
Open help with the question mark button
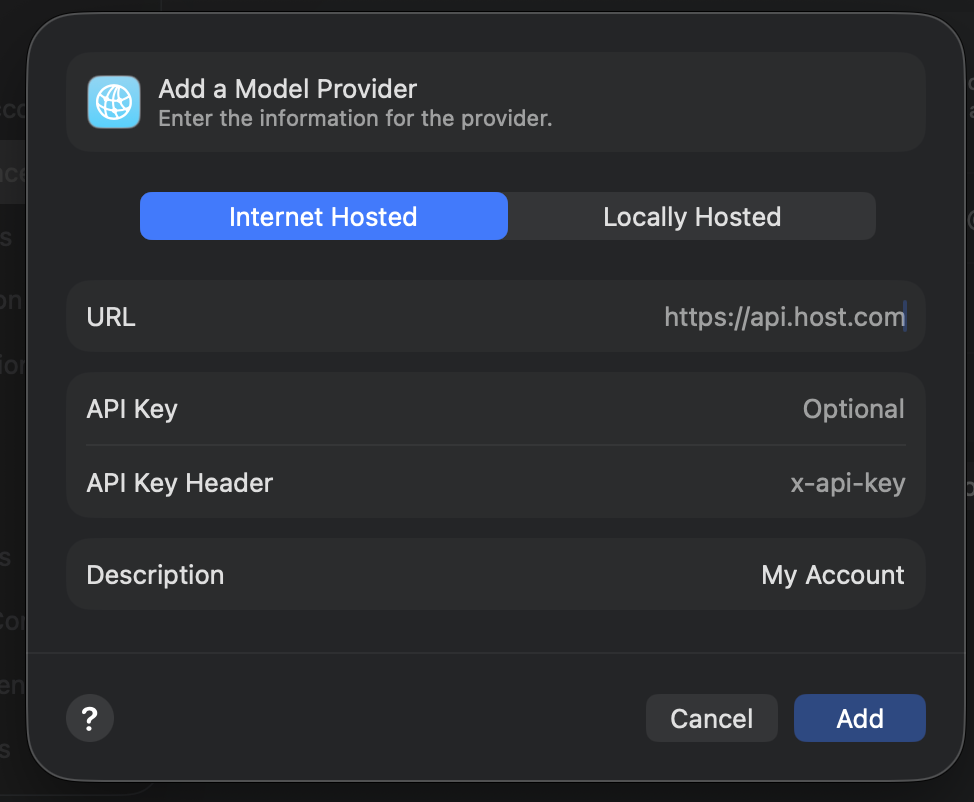90,718
